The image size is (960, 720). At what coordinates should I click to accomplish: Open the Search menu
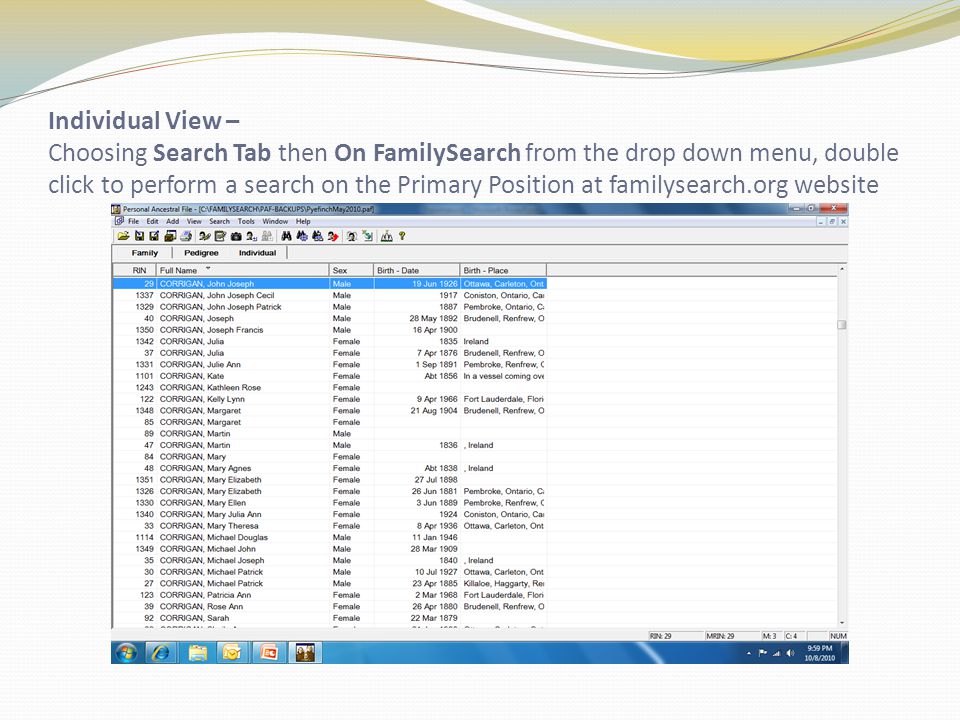[x=220, y=222]
